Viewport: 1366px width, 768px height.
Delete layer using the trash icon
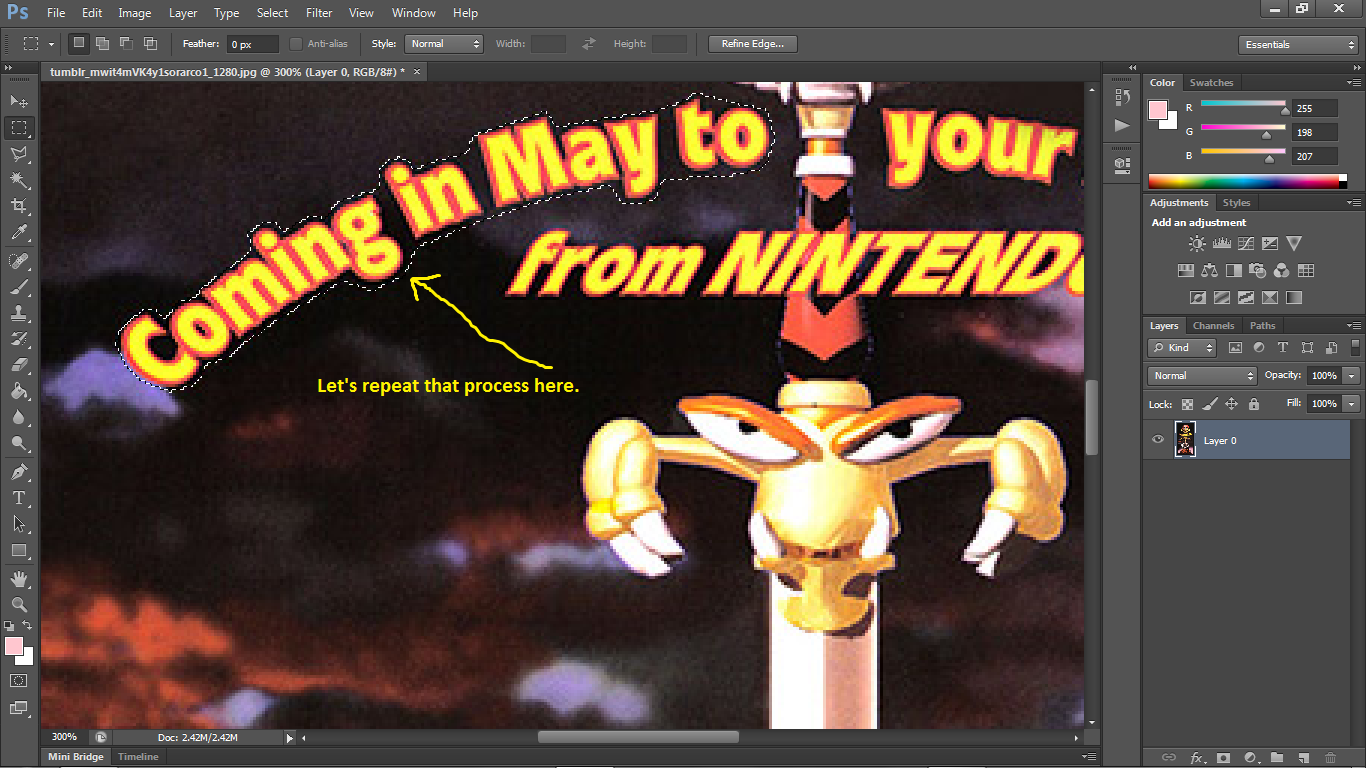point(1330,758)
